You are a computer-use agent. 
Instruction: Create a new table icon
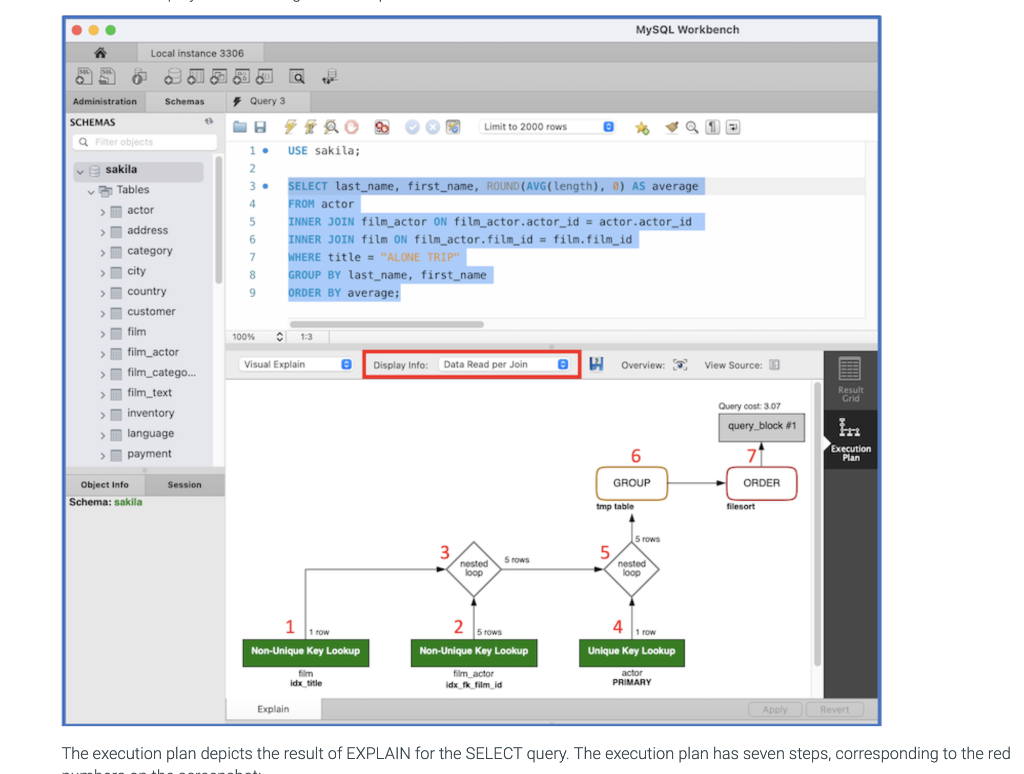click(x=195, y=76)
